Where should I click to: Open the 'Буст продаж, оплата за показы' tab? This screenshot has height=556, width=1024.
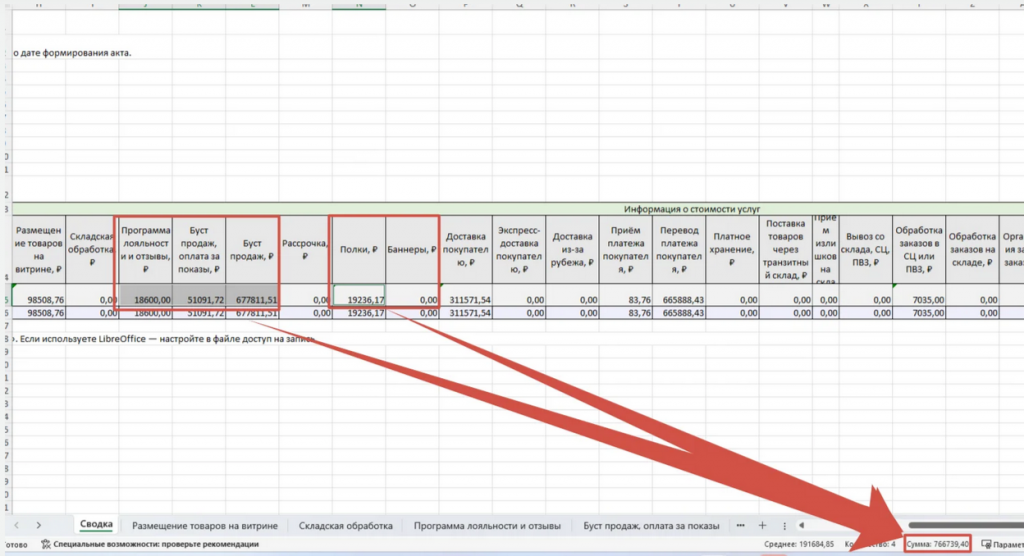[651, 525]
